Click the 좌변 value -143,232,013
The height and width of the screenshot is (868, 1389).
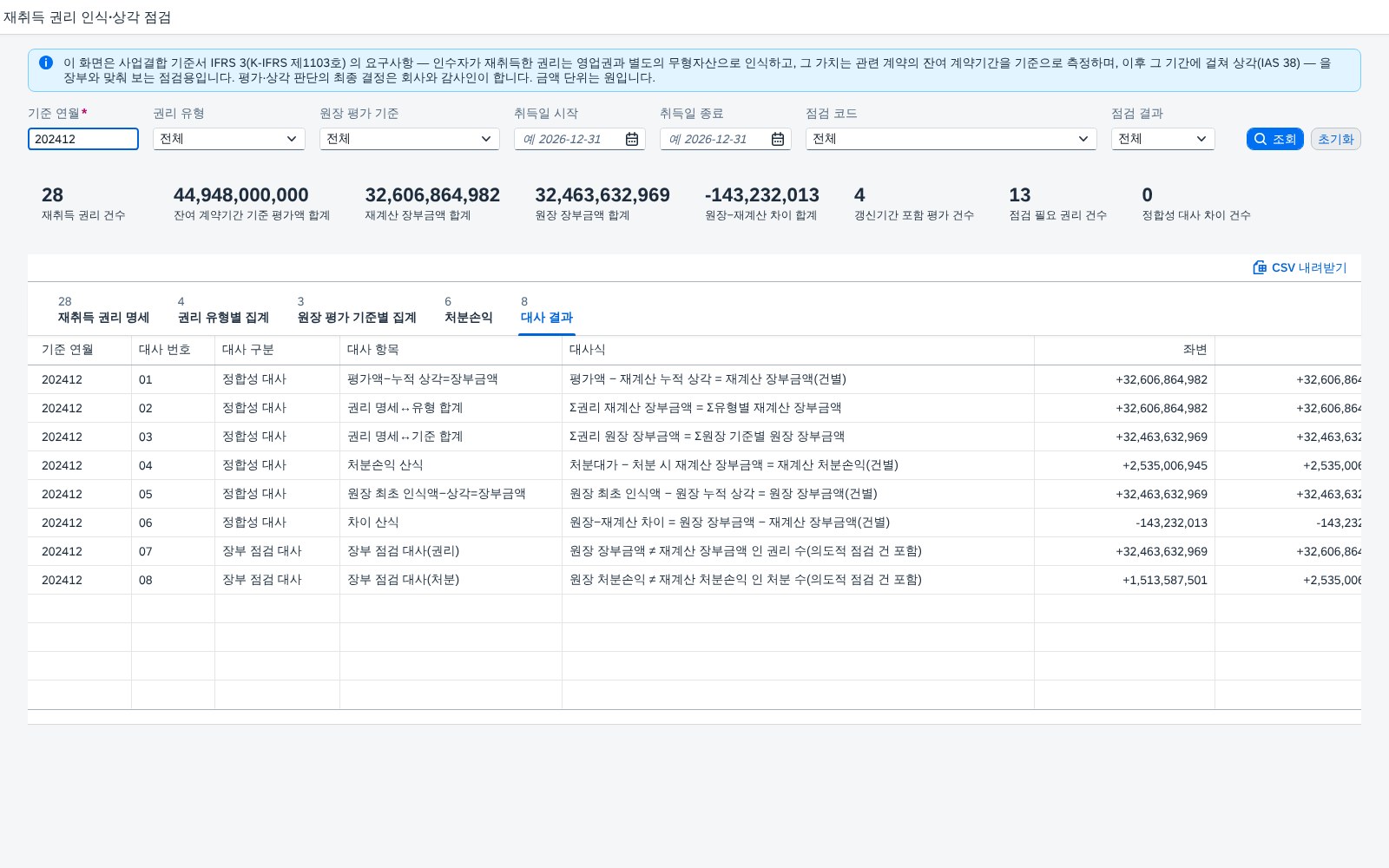(1171, 523)
